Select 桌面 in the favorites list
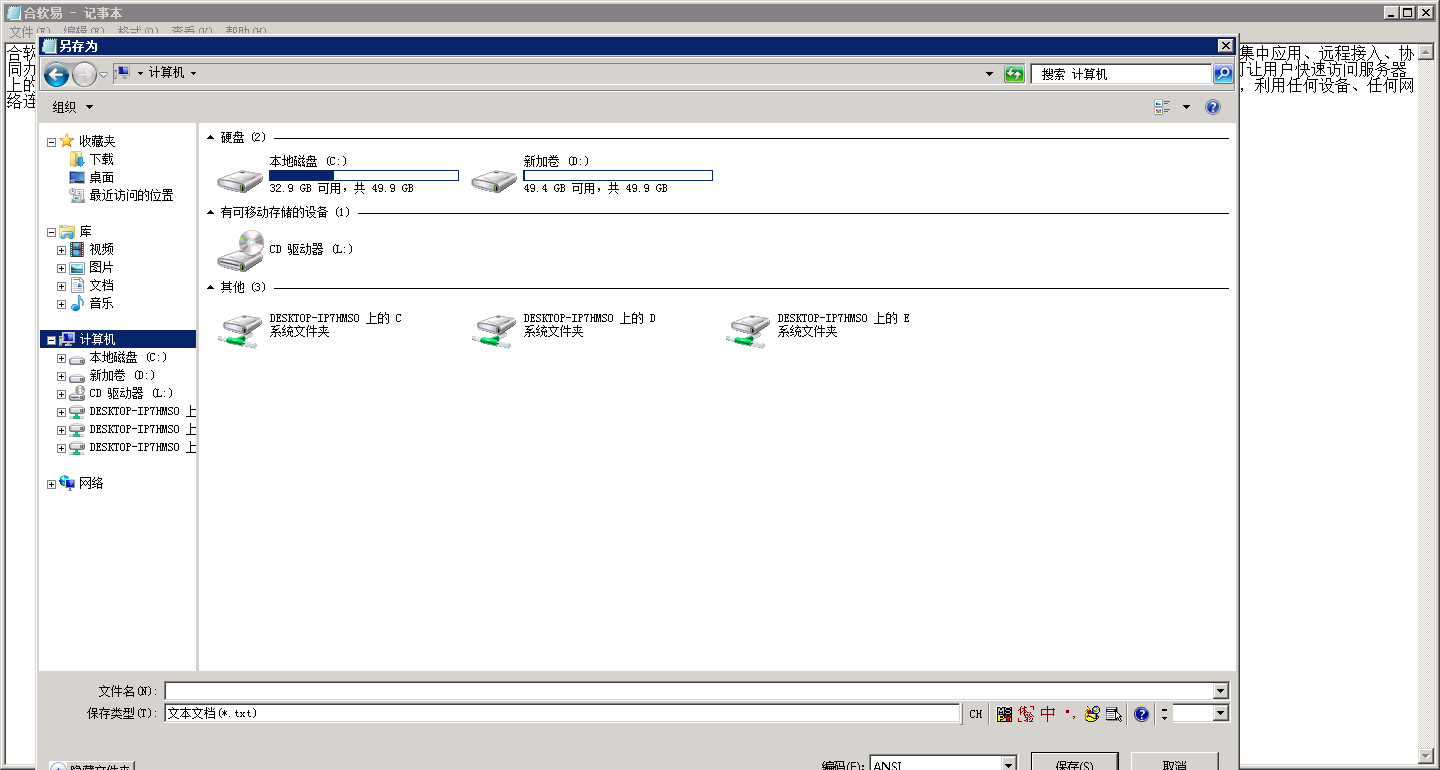1440x770 pixels. tap(101, 178)
